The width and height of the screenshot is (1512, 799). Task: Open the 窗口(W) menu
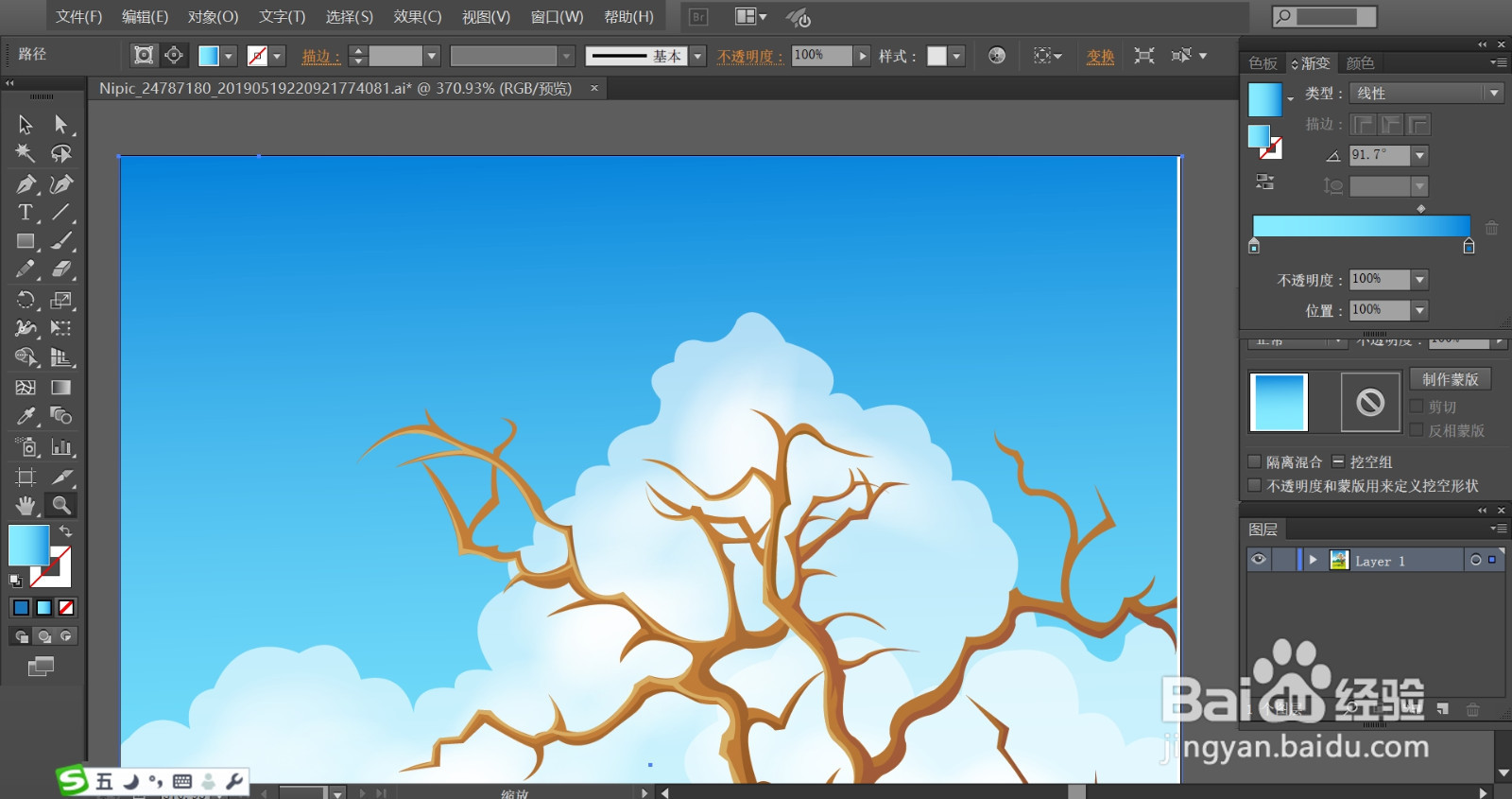pos(557,17)
